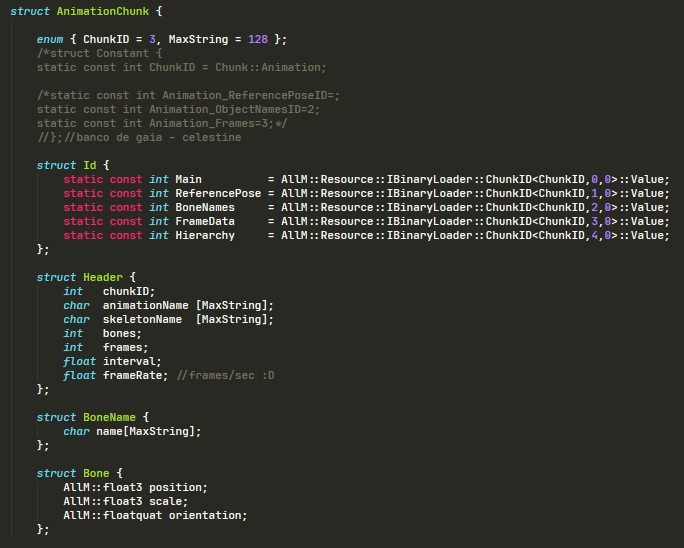The image size is (684, 548).
Task: Click the 'animationName' member
Action: coord(146,305)
